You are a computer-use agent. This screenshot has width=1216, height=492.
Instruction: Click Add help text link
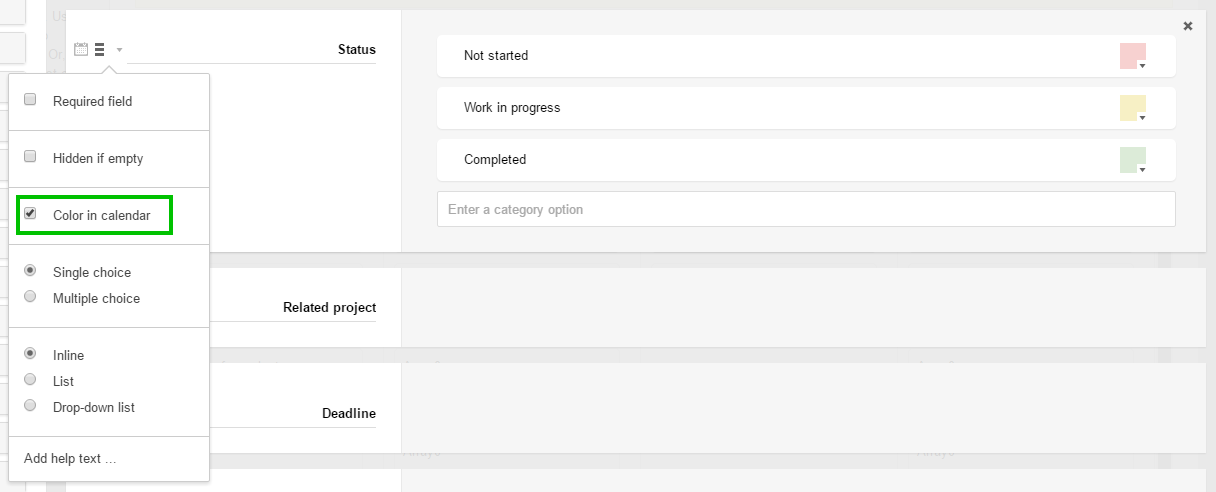[x=70, y=459]
